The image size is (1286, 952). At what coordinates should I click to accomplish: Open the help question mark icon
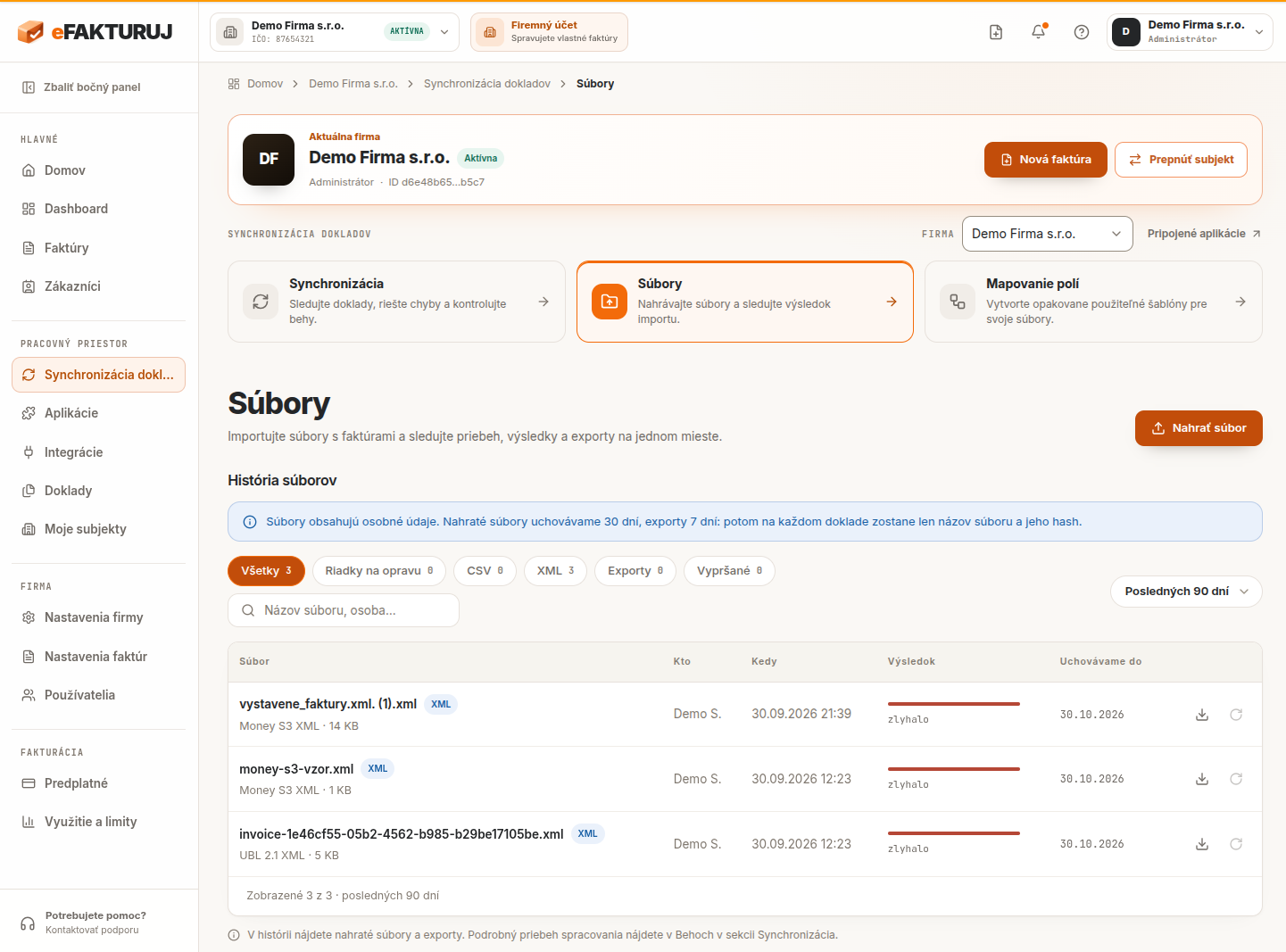pos(1082,32)
